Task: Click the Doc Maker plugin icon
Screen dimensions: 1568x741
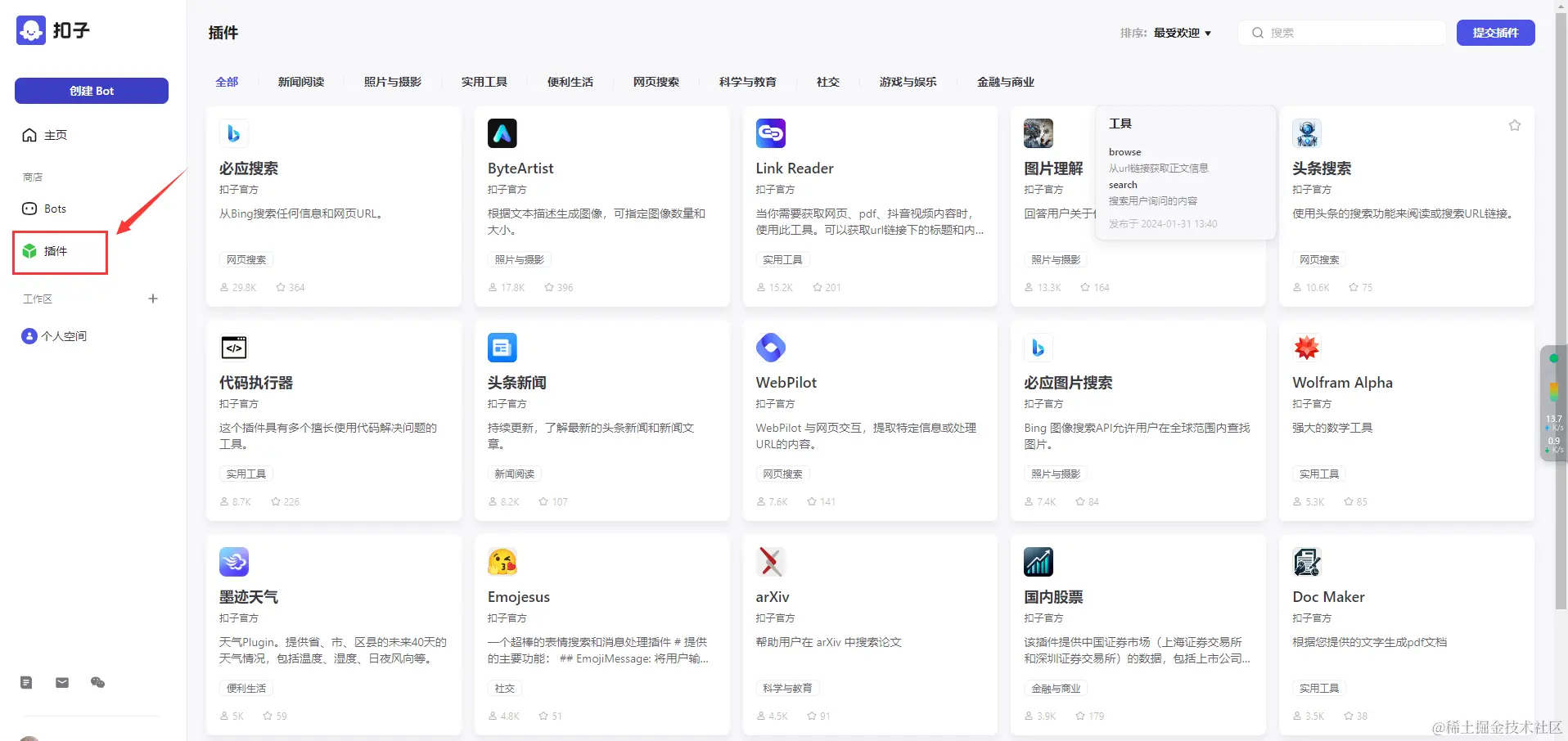Action: tap(1307, 562)
